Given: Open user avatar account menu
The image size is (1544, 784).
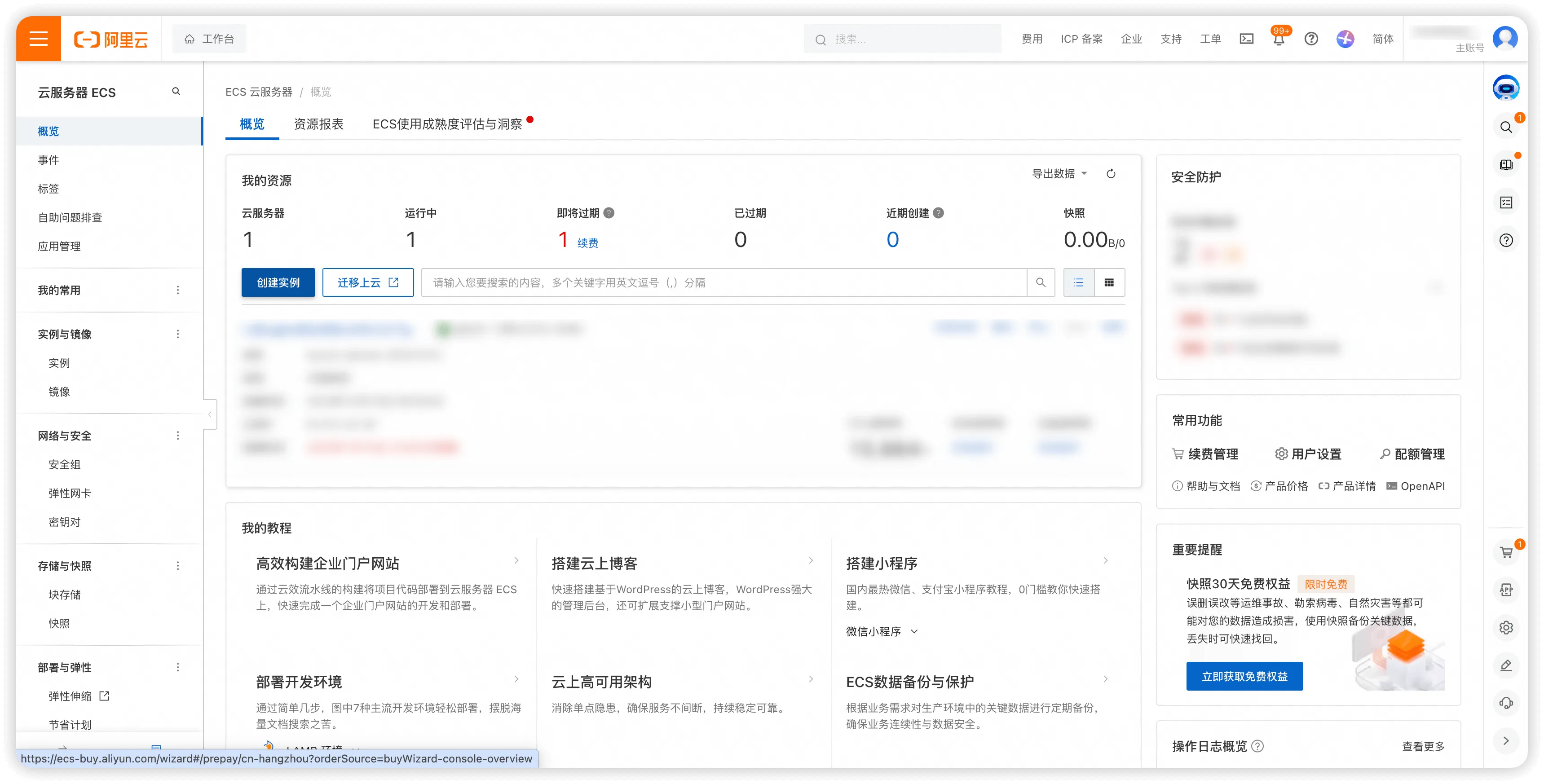Looking at the screenshot, I should click(1505, 39).
